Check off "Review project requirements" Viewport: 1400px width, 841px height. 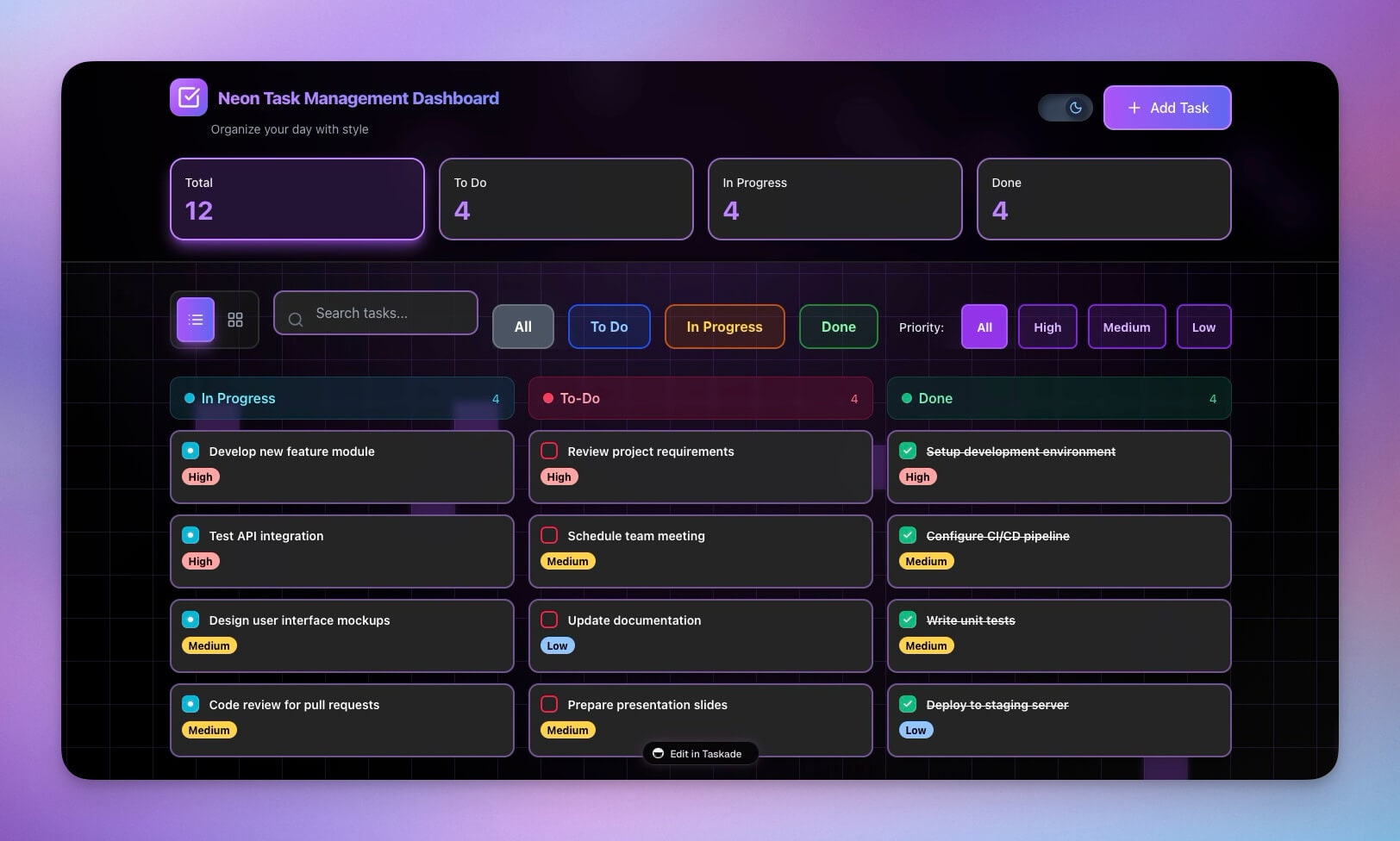point(549,450)
